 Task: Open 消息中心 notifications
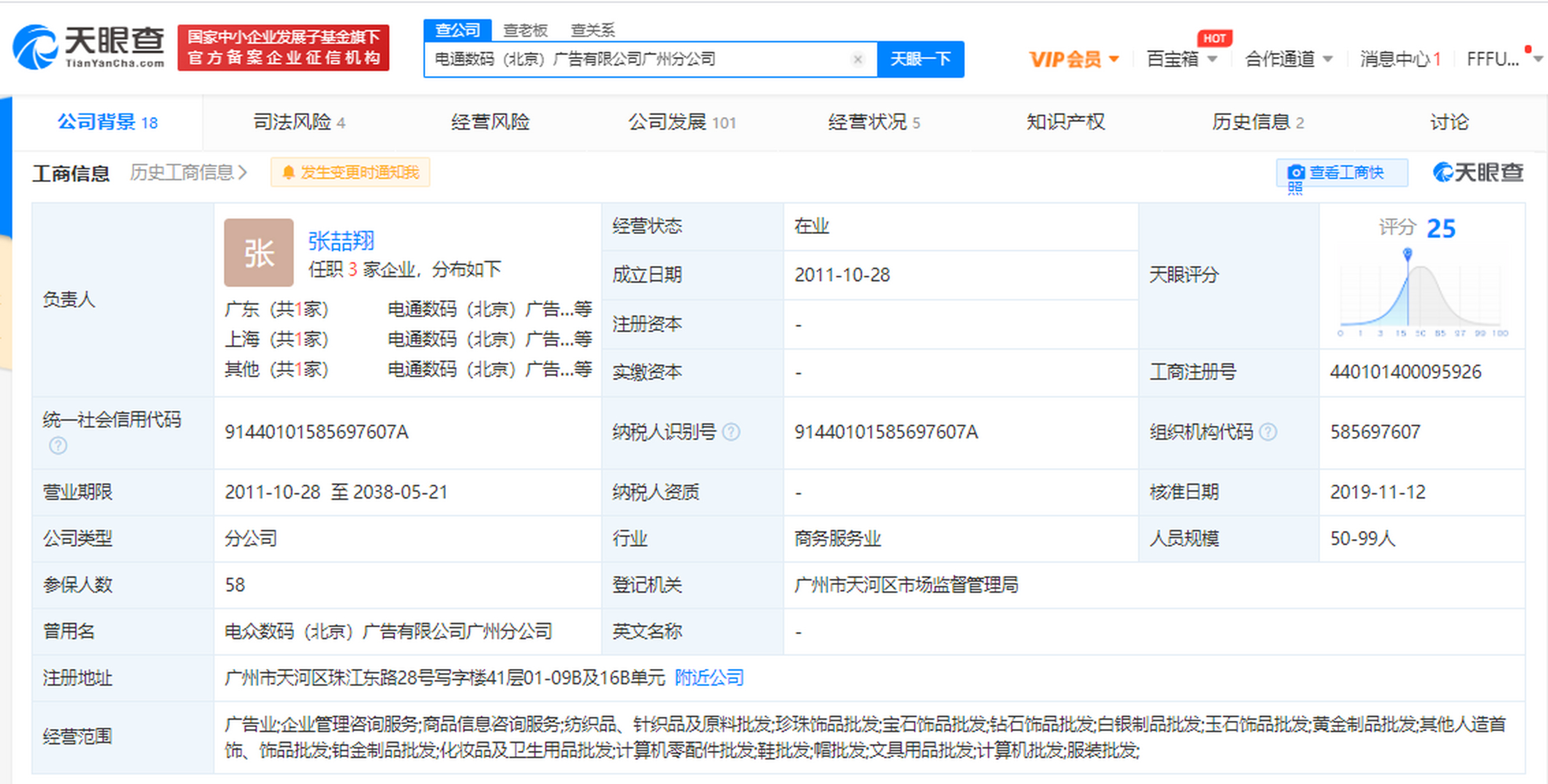[1400, 59]
